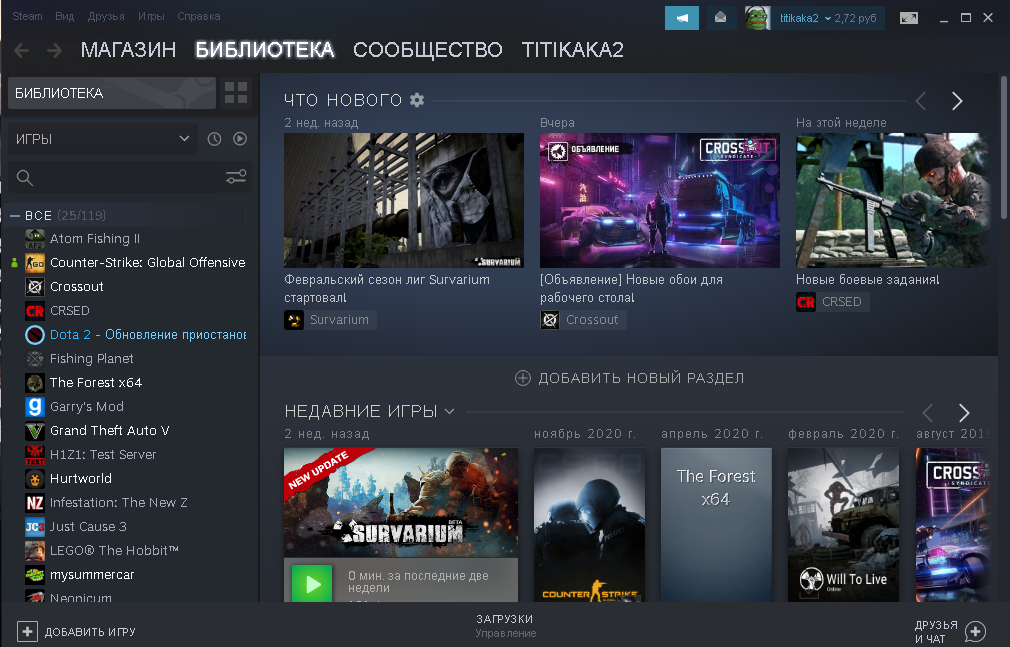Viewport: 1010px width, 647px height.
Task: Open Friends and Chat plus icon
Action: click(975, 632)
